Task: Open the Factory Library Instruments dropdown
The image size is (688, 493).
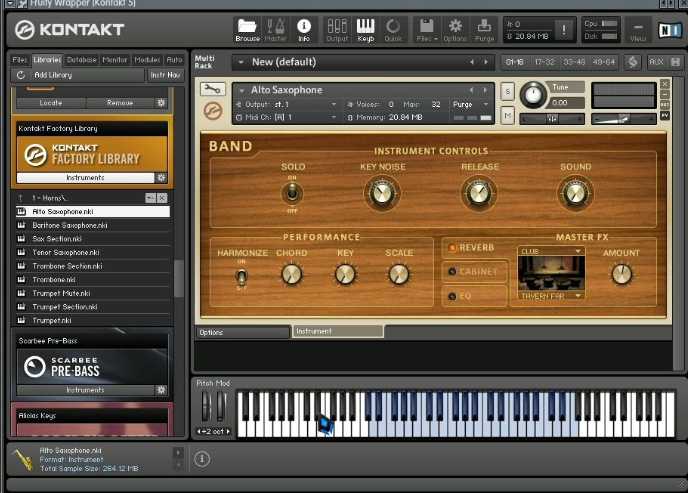Action: [86, 178]
